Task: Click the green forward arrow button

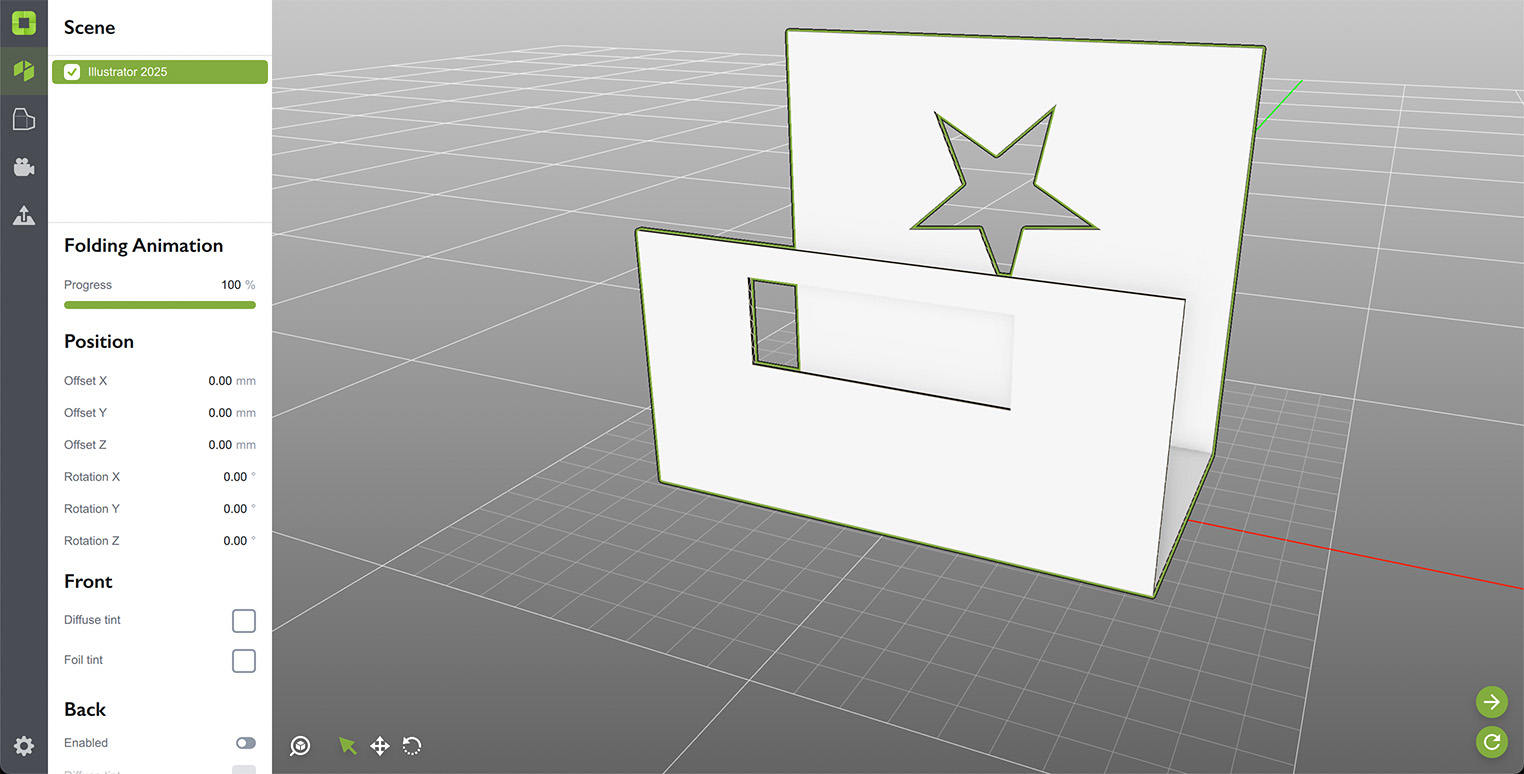Action: tap(1491, 702)
